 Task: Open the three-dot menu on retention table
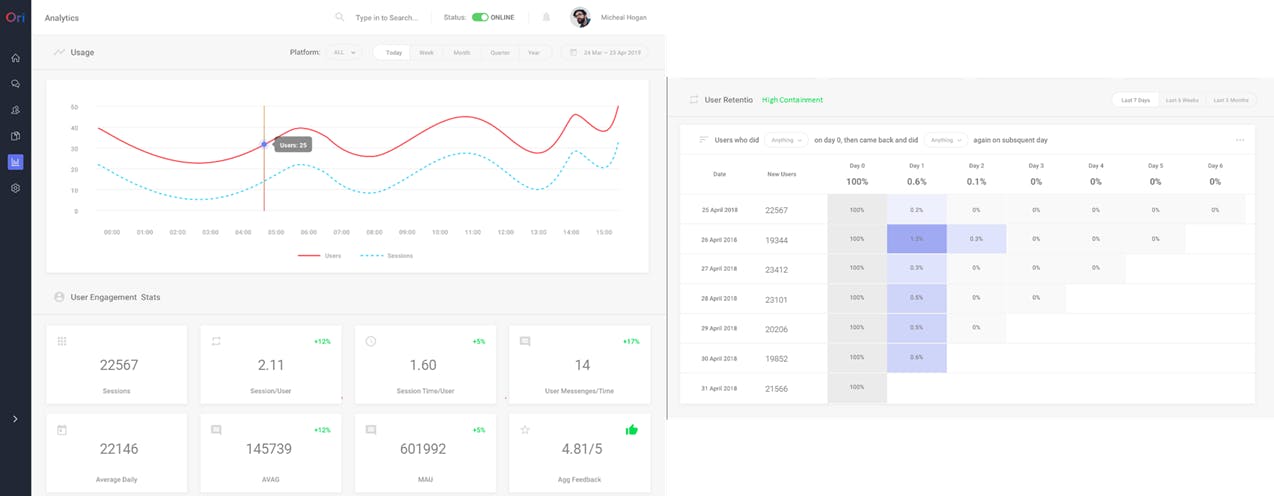pyautogui.click(x=1240, y=140)
